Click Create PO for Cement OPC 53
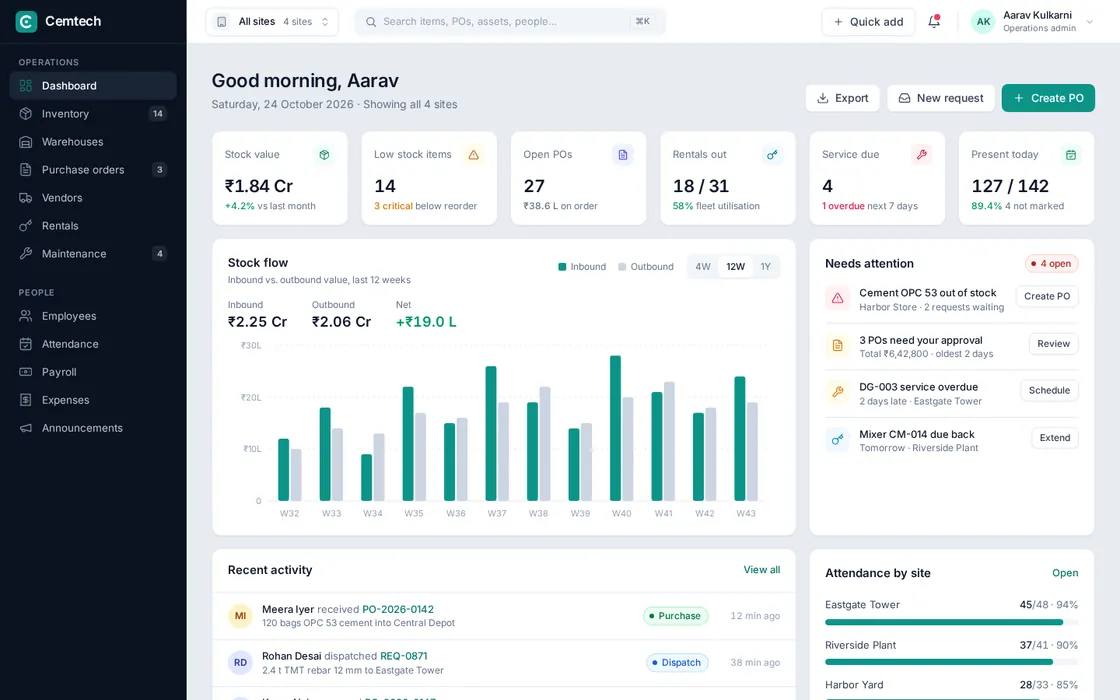This screenshot has height=700, width=1120. (x=1046, y=296)
